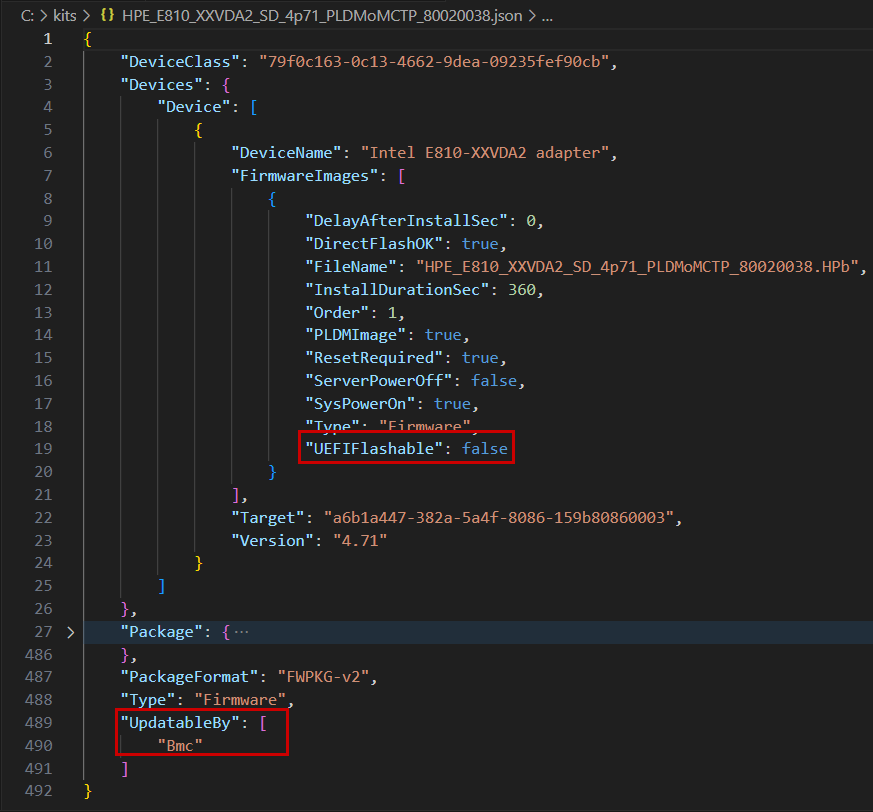The image size is (873, 812).
Task: Open the trailing ellipsis breadcrumb segment
Action: tap(546, 17)
